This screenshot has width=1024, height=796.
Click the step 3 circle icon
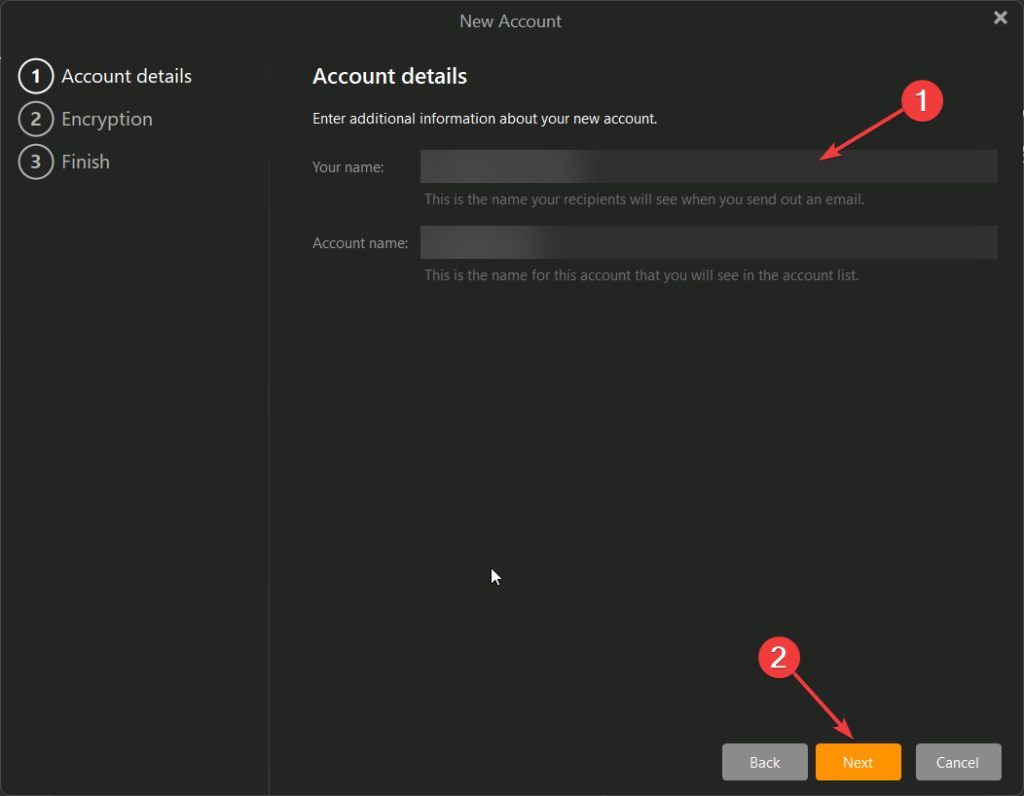coord(35,162)
